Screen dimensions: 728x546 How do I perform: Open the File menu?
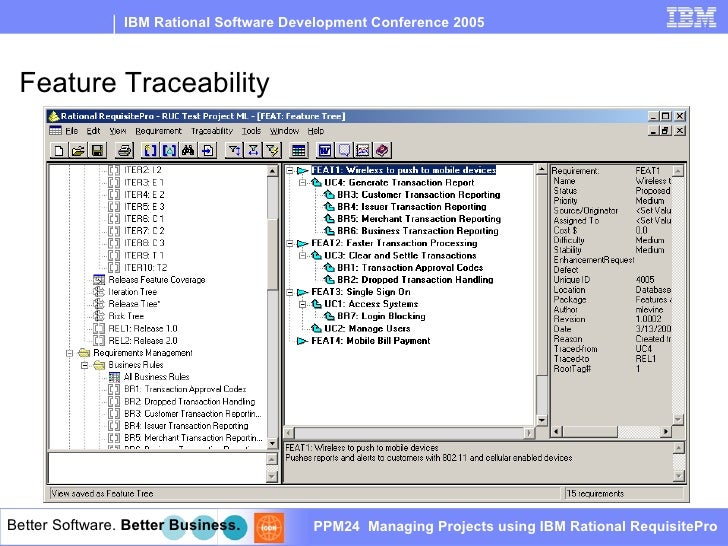point(72,131)
